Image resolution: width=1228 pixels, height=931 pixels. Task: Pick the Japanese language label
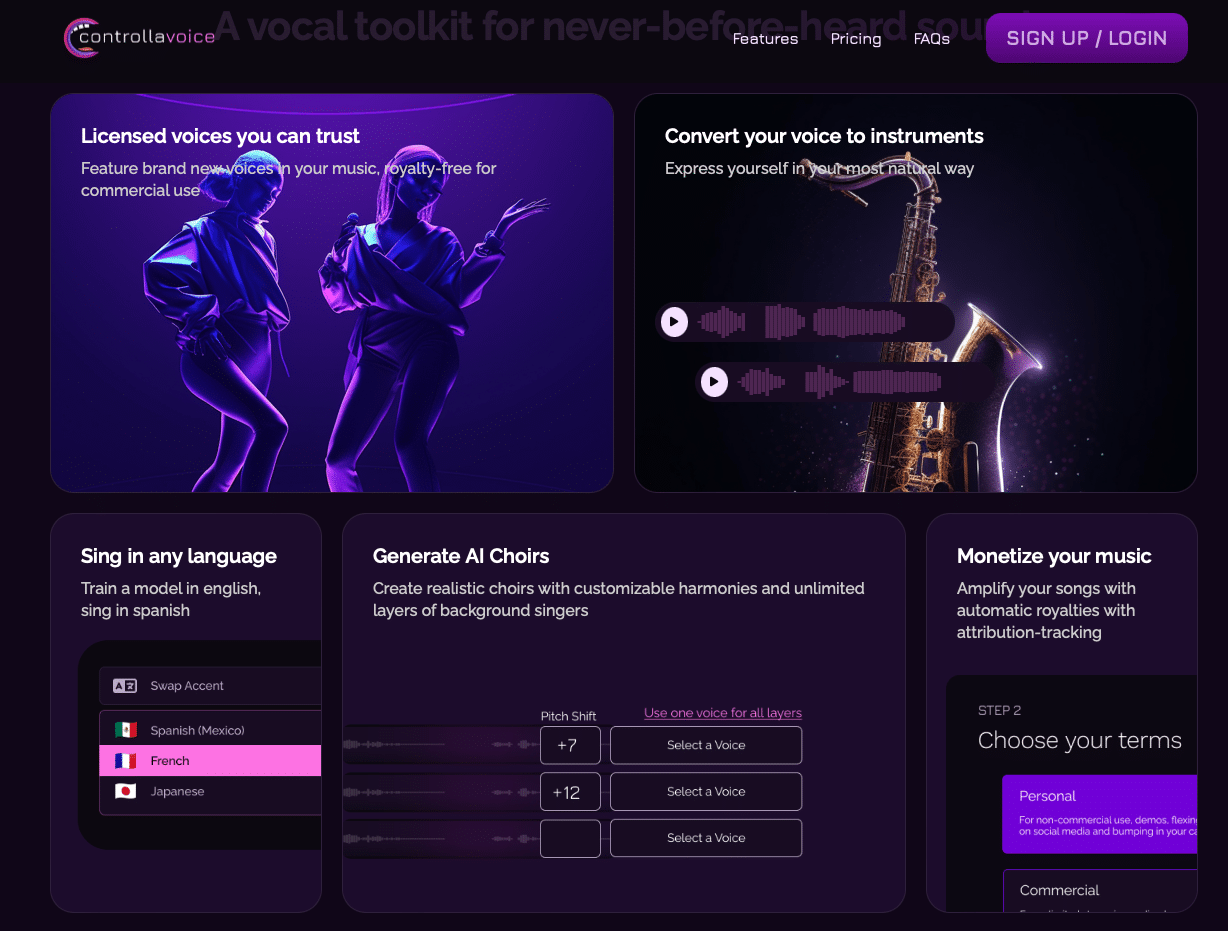(x=177, y=791)
